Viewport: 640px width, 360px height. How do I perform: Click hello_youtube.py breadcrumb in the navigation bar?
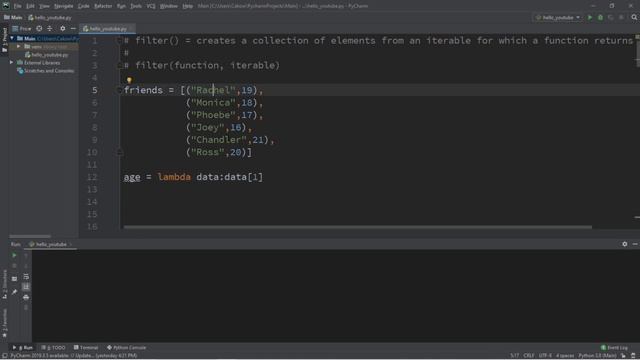click(50, 18)
